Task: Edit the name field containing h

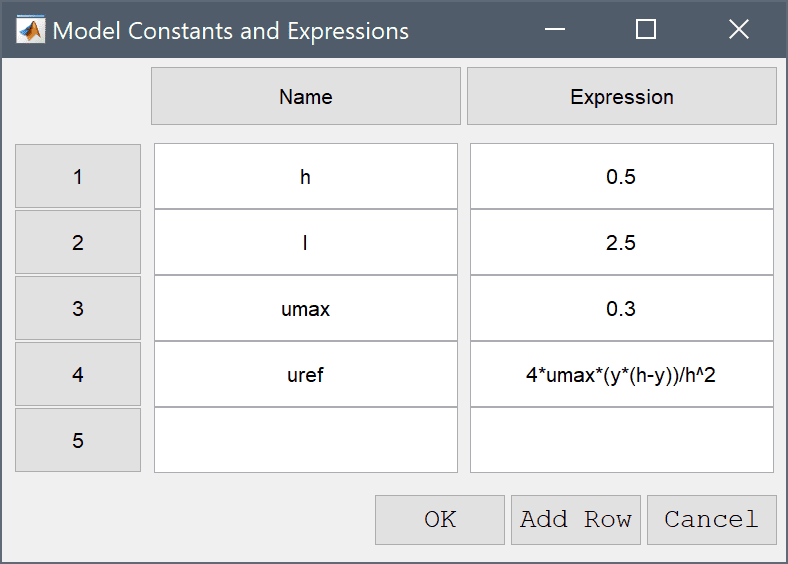Action: pyautogui.click(x=306, y=176)
